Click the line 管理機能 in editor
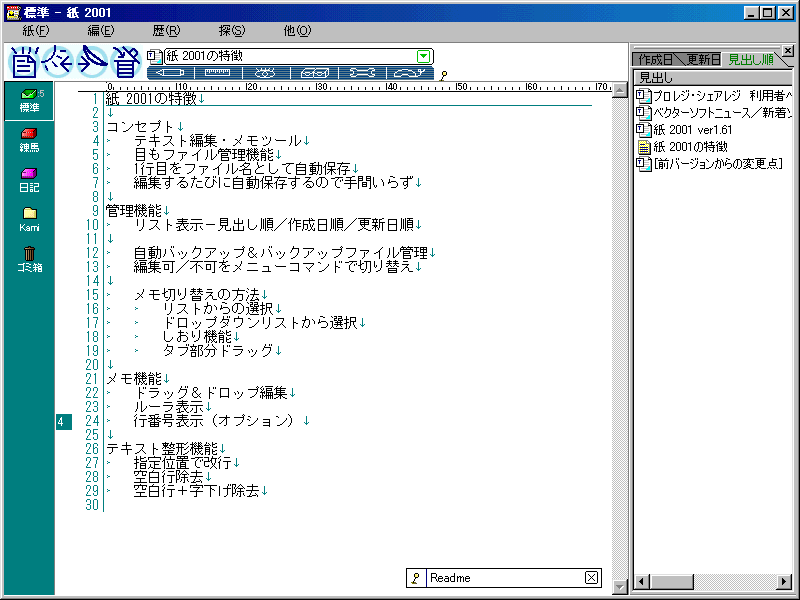The width and height of the screenshot is (800, 600). [134, 211]
